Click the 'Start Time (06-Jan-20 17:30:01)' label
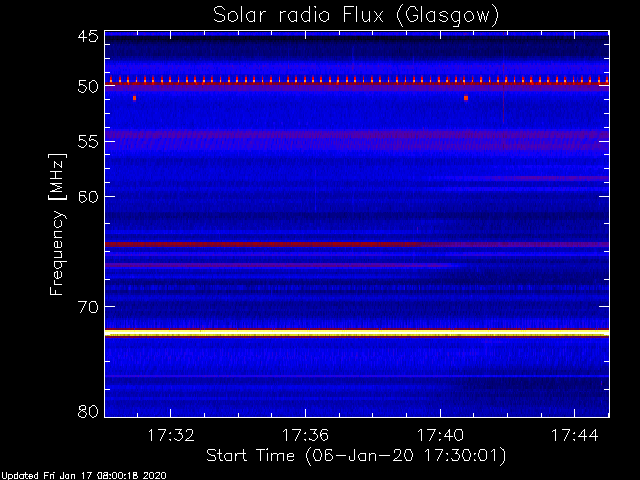This screenshot has height=480, width=640. pos(356,456)
